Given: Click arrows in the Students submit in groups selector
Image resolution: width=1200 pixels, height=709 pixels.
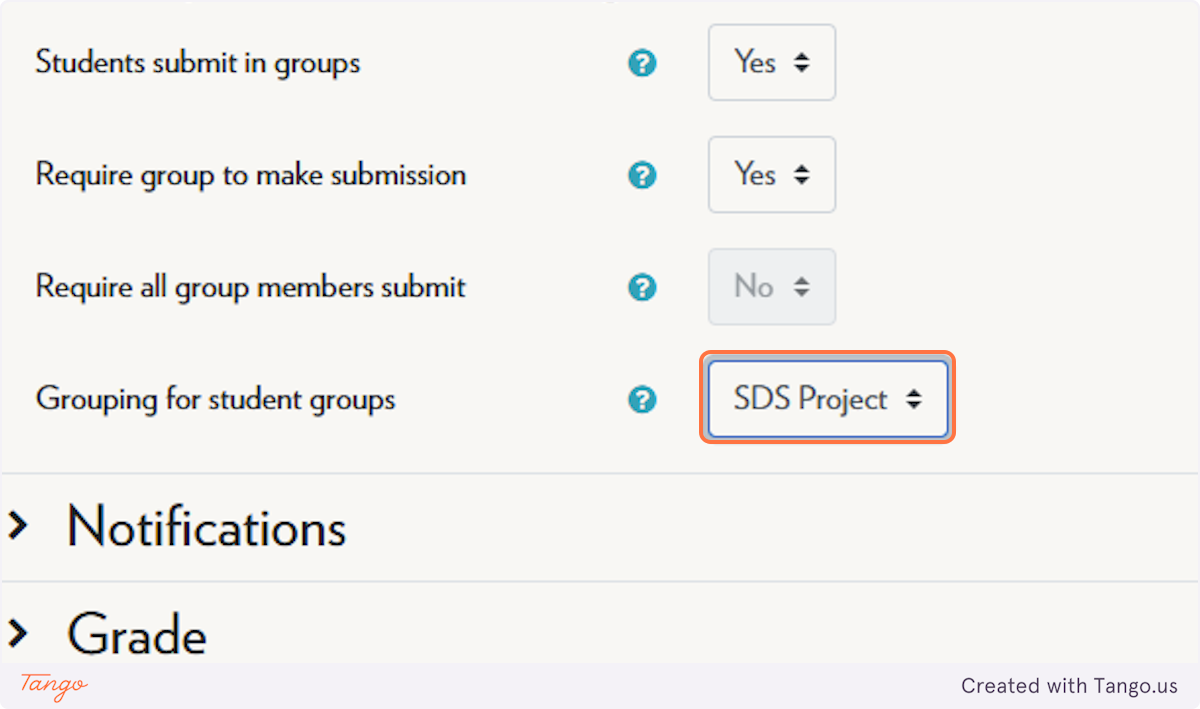Looking at the screenshot, I should coord(801,63).
